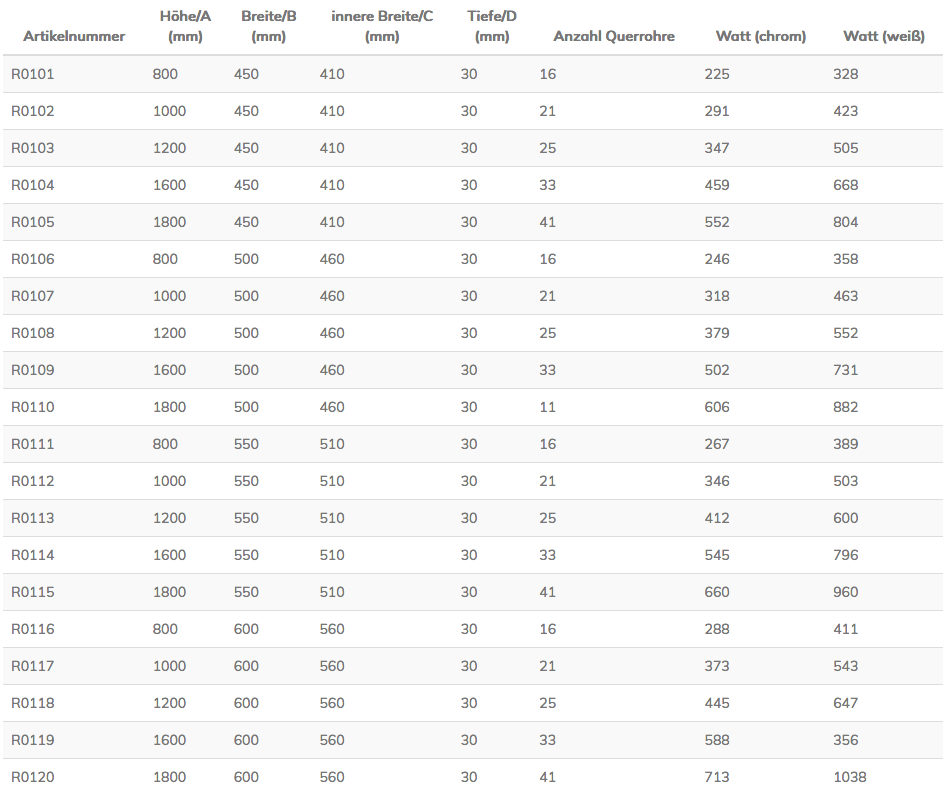Viewport: 946px width, 796px height.
Task: Click the 960 weiß watt value
Action: click(845, 592)
